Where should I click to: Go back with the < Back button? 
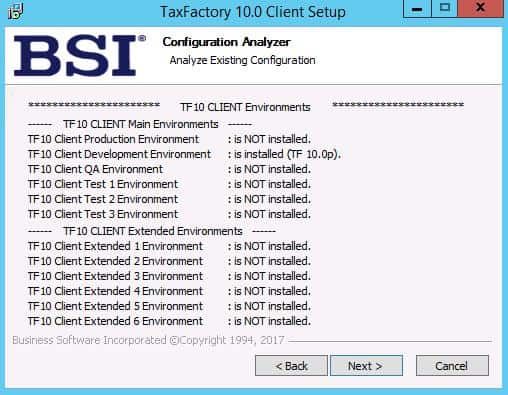[291, 365]
